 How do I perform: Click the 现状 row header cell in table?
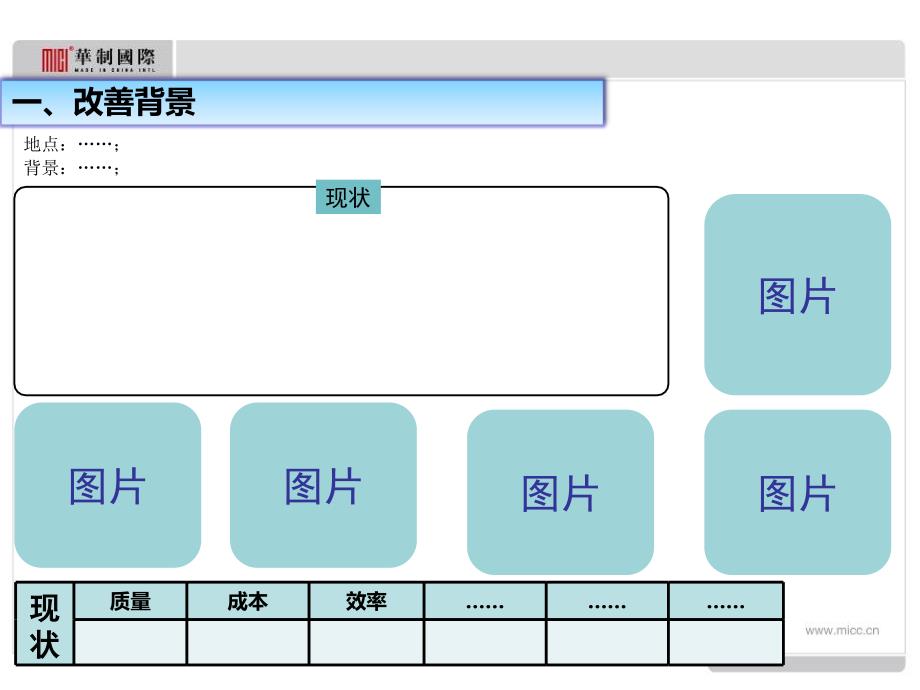tap(45, 624)
